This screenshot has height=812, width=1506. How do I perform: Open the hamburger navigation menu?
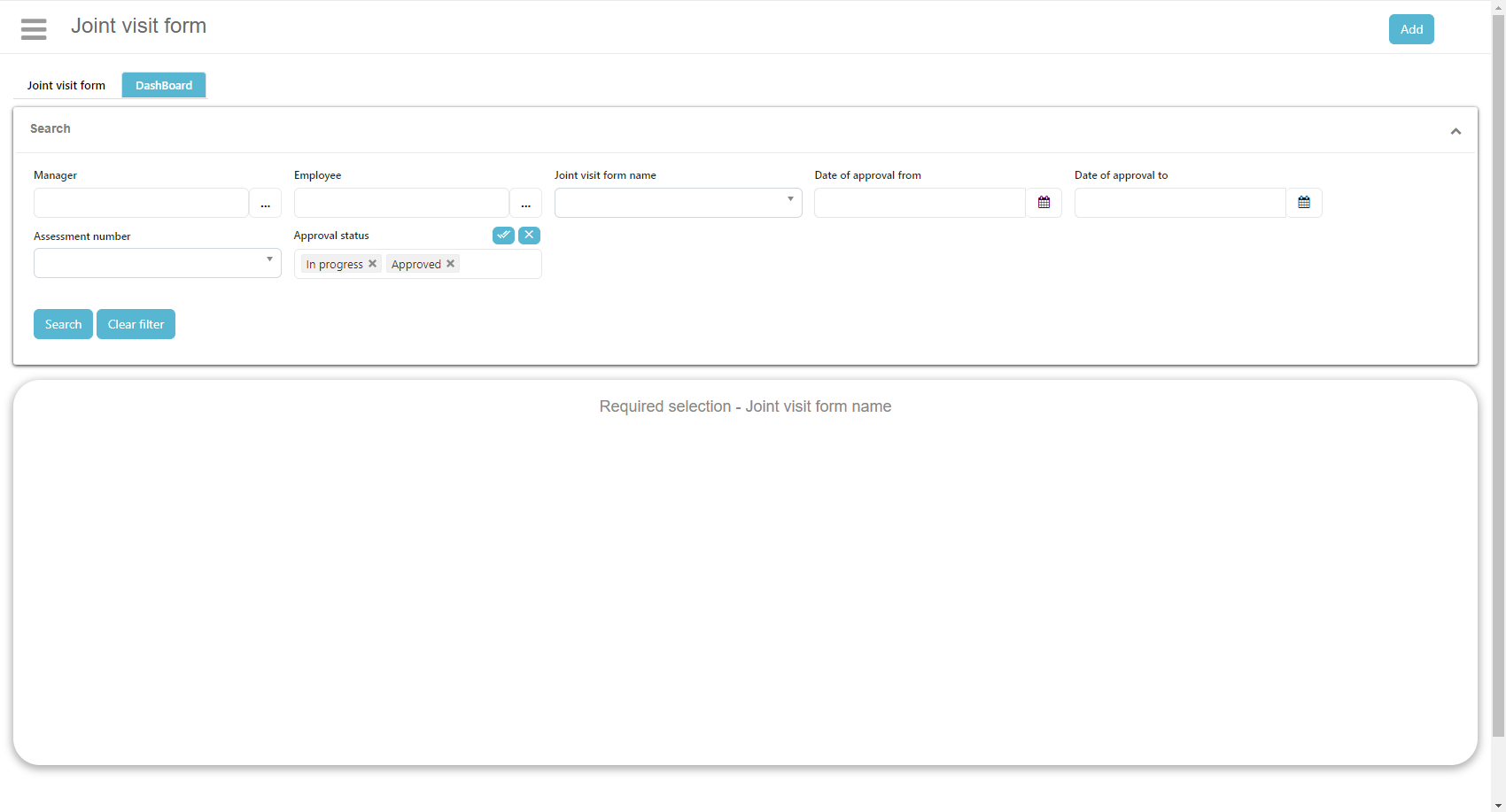pos(34,29)
